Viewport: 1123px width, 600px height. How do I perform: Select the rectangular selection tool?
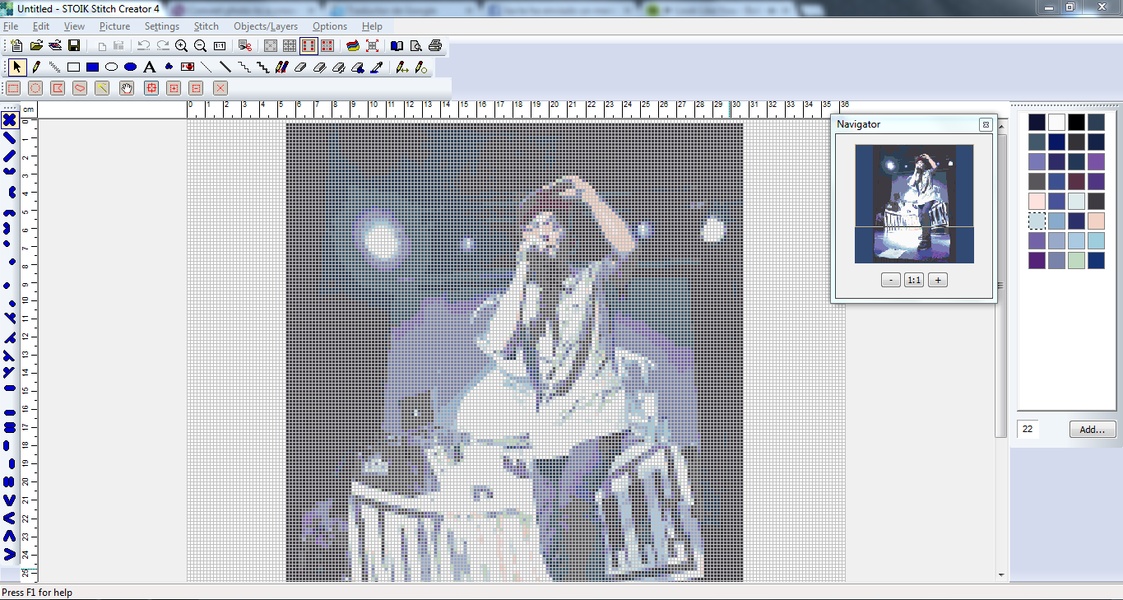click(x=13, y=88)
